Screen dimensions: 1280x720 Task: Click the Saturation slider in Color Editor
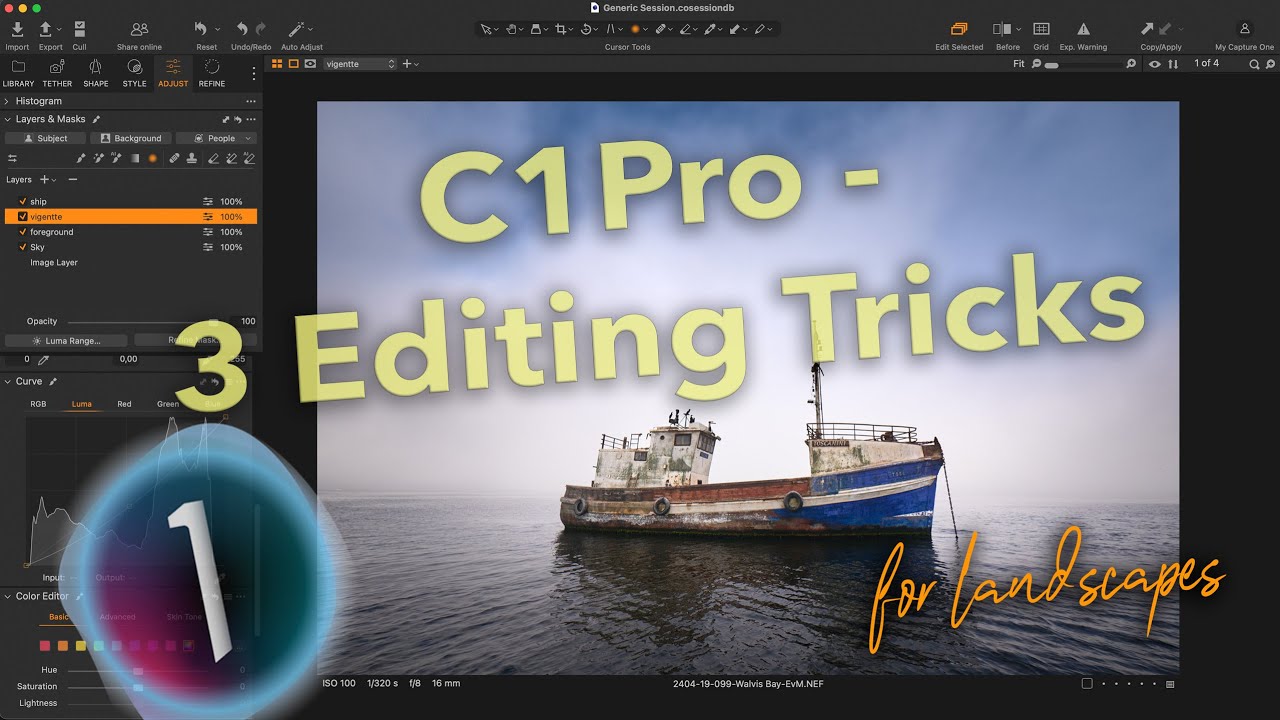pyautogui.click(x=139, y=686)
